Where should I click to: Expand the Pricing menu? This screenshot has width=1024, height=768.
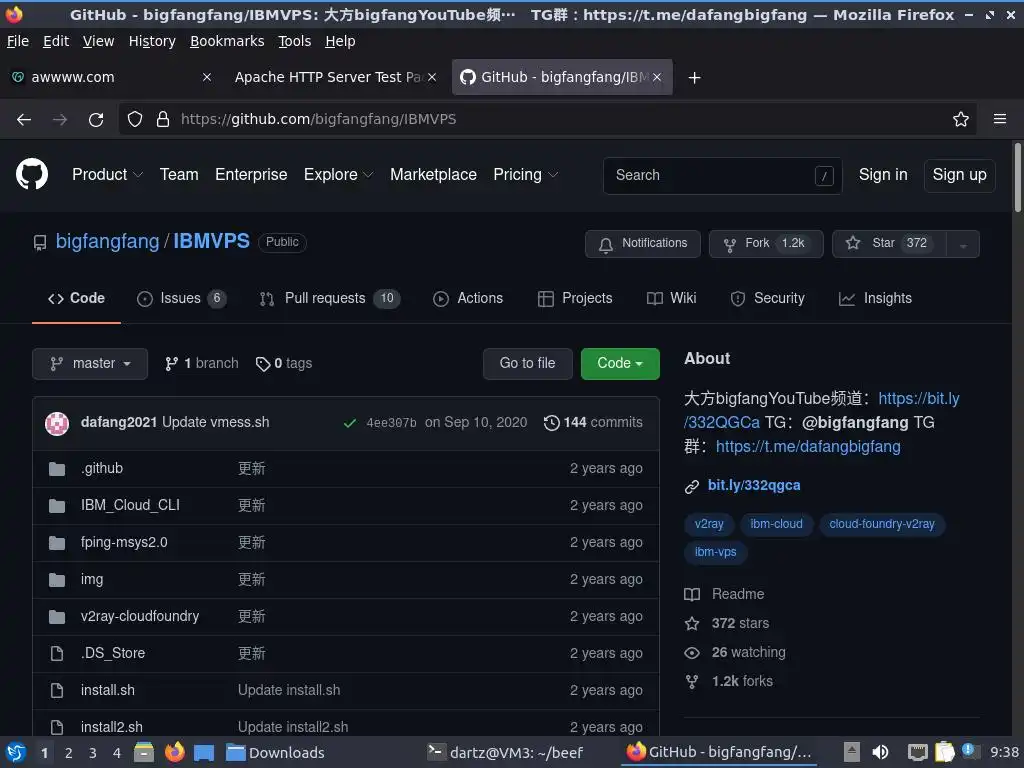[x=525, y=174]
